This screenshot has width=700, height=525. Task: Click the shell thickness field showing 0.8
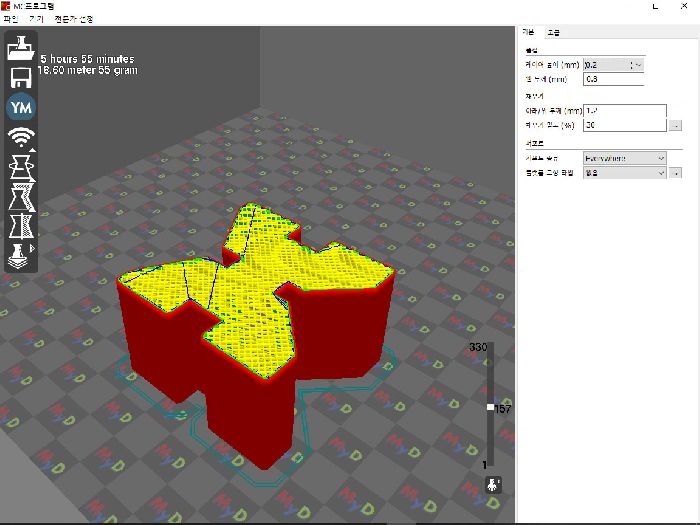point(612,79)
